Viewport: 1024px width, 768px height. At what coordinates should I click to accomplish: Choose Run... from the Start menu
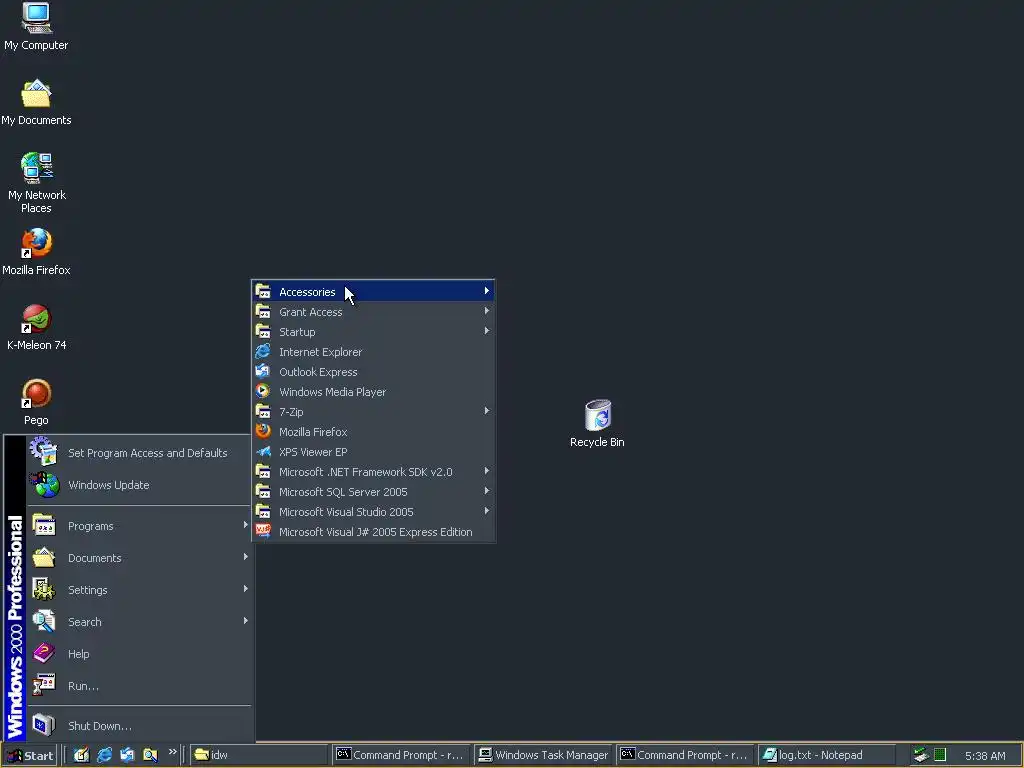tap(139, 686)
